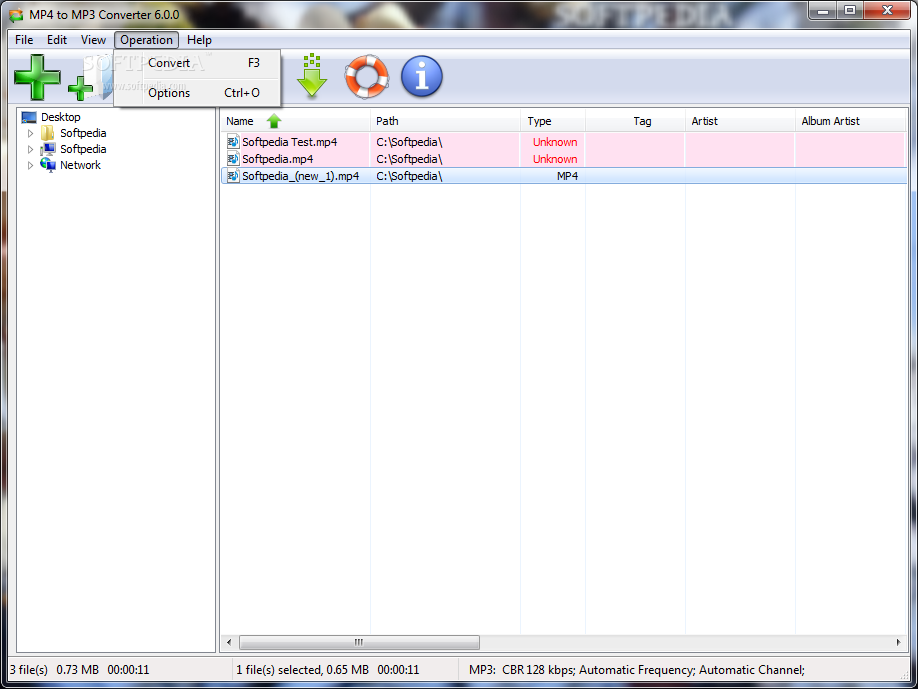Click the left scroll arrow of file list

tap(229, 642)
